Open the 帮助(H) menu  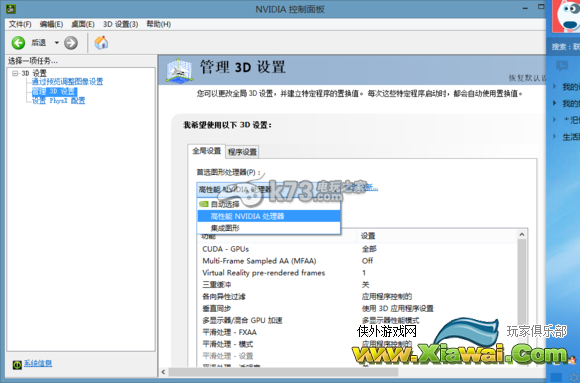[x=159, y=24]
